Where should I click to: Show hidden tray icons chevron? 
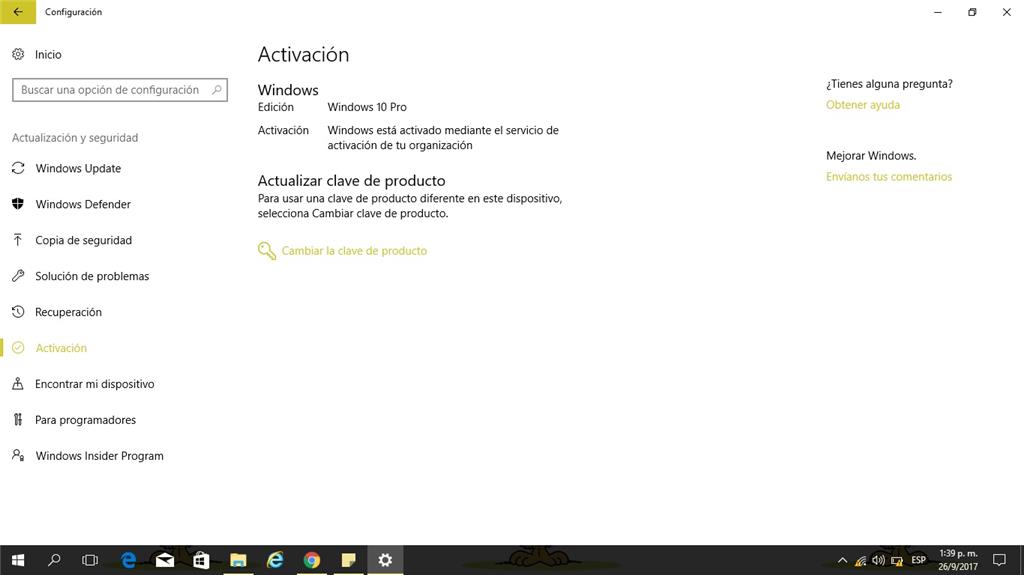tap(842, 560)
